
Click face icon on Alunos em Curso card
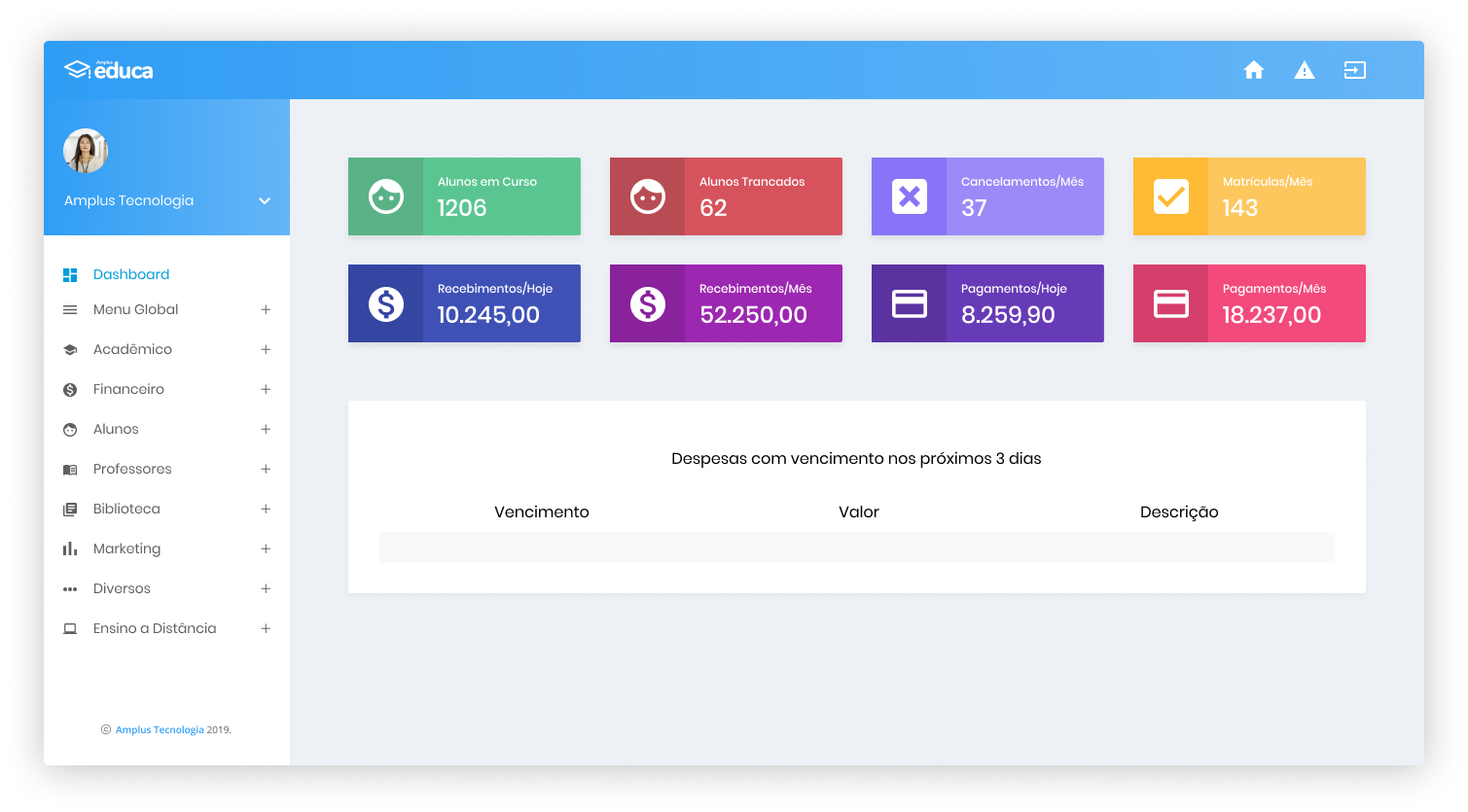(x=386, y=196)
